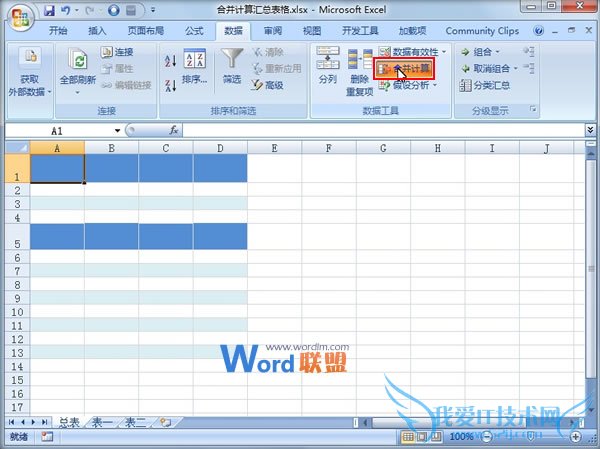This screenshot has width=600, height=449.
Task: Open the Connections dialog
Action: point(117,52)
